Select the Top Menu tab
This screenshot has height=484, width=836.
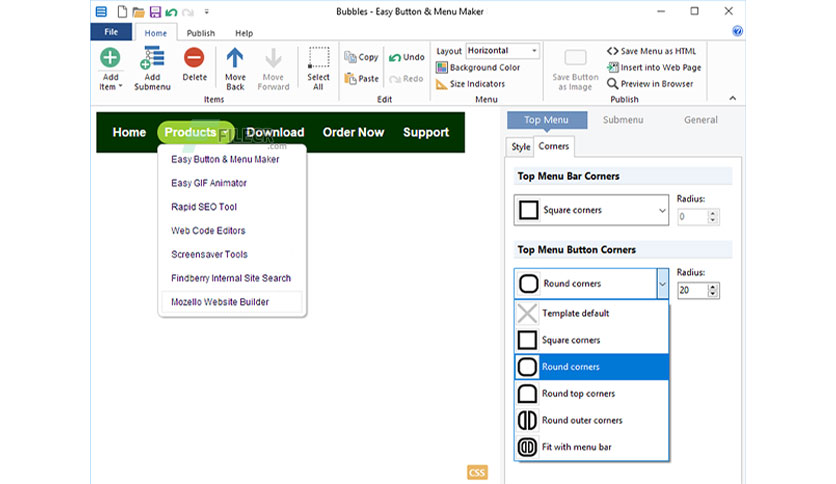pos(546,120)
